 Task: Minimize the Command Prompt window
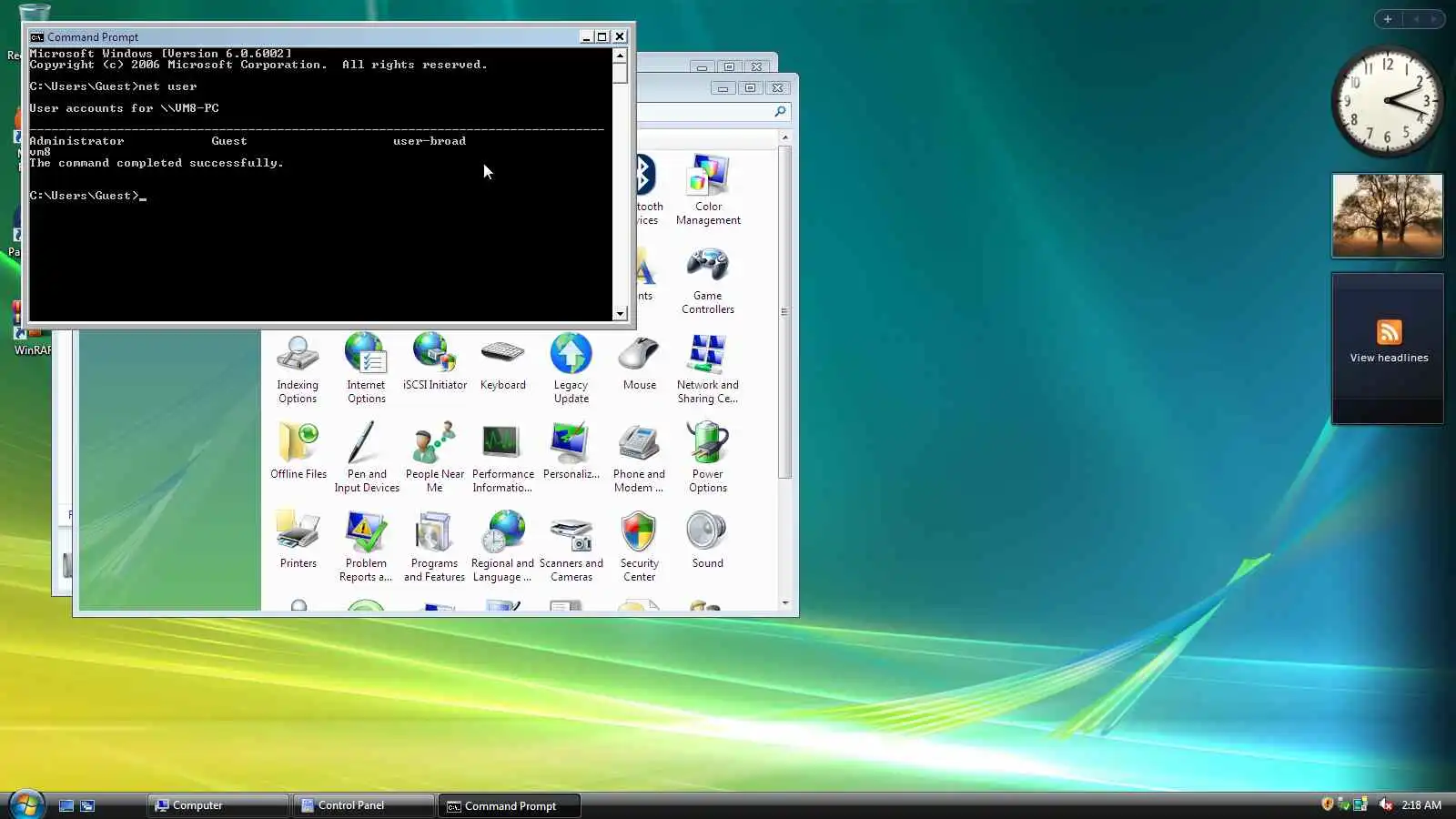click(x=586, y=37)
